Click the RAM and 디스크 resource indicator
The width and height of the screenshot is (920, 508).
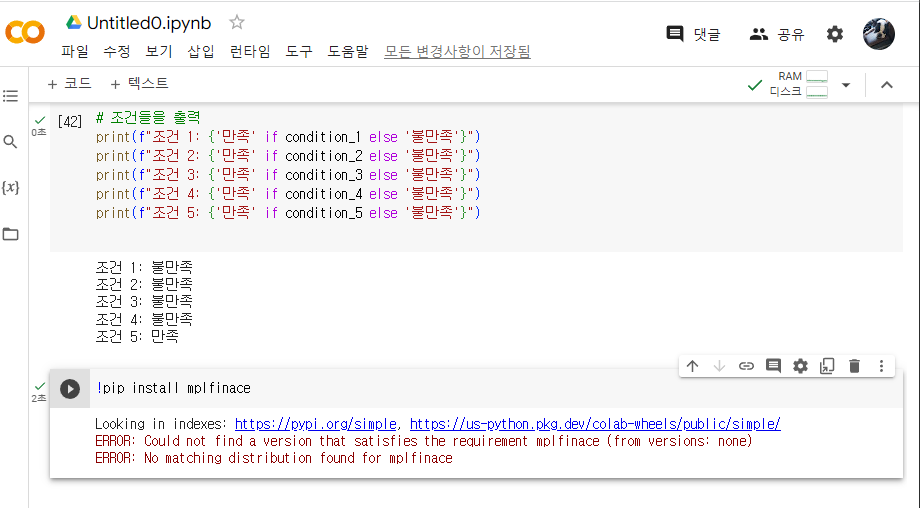(799, 84)
